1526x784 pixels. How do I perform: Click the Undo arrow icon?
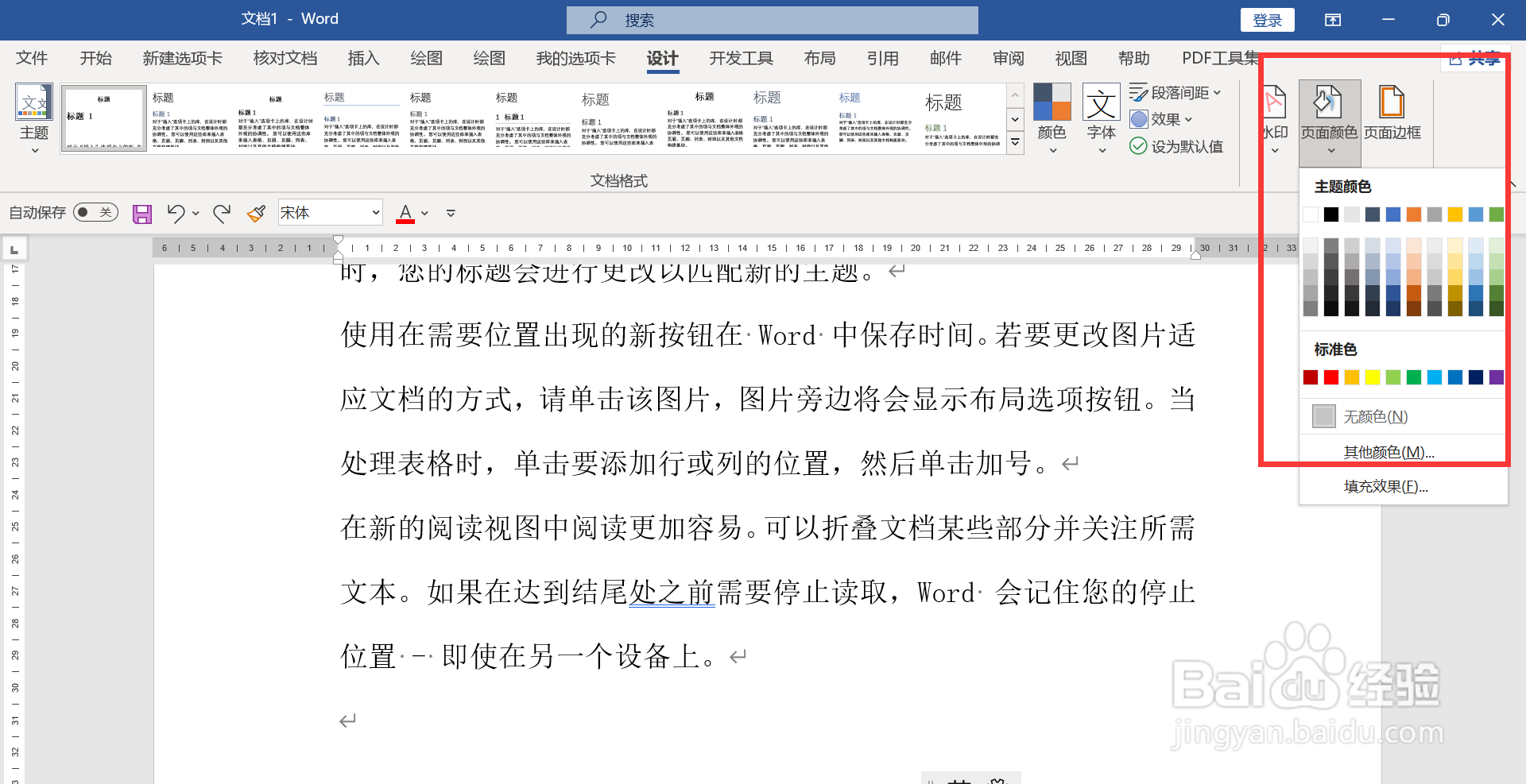[176, 213]
